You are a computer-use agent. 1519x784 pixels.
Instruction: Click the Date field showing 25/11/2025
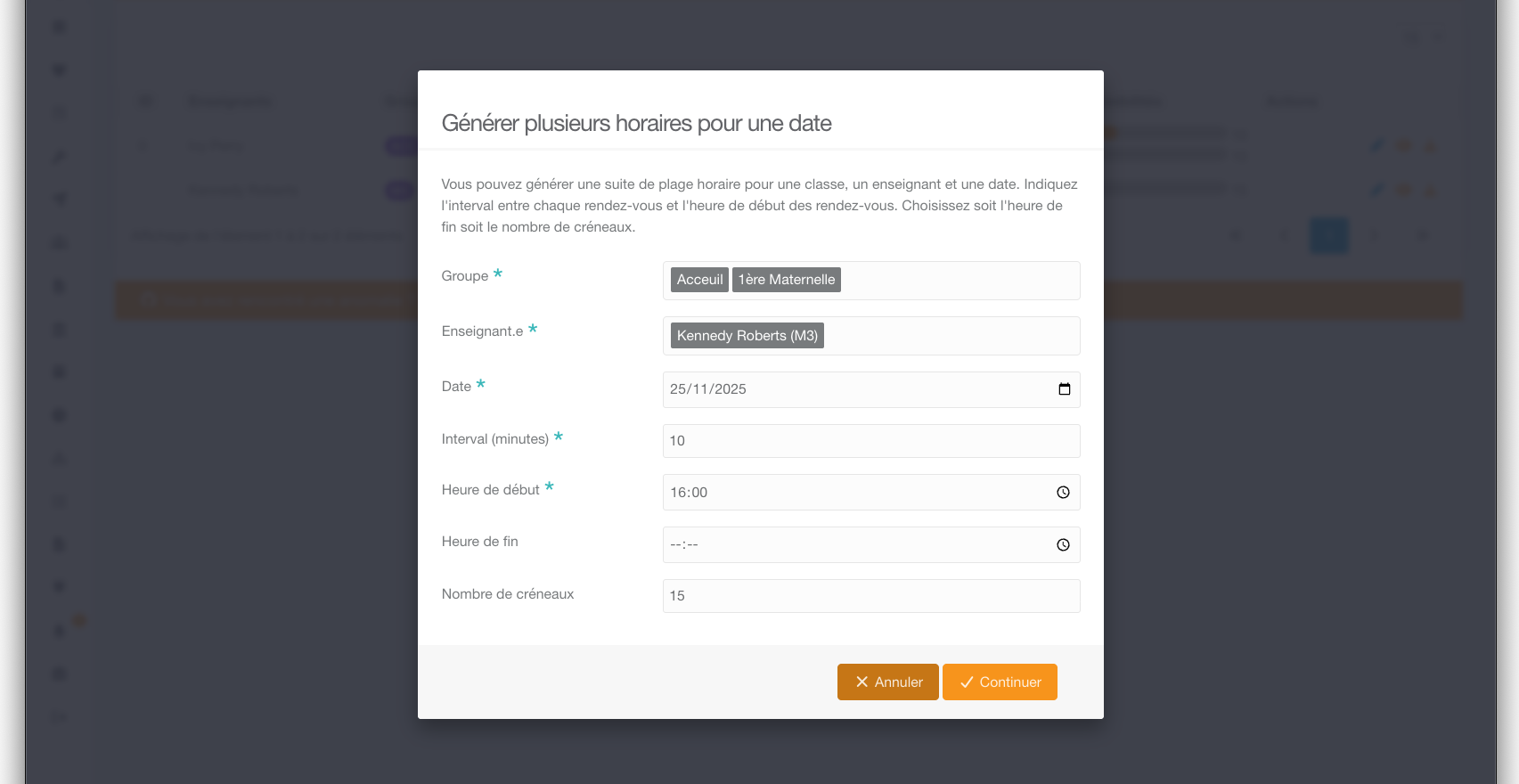pos(871,389)
